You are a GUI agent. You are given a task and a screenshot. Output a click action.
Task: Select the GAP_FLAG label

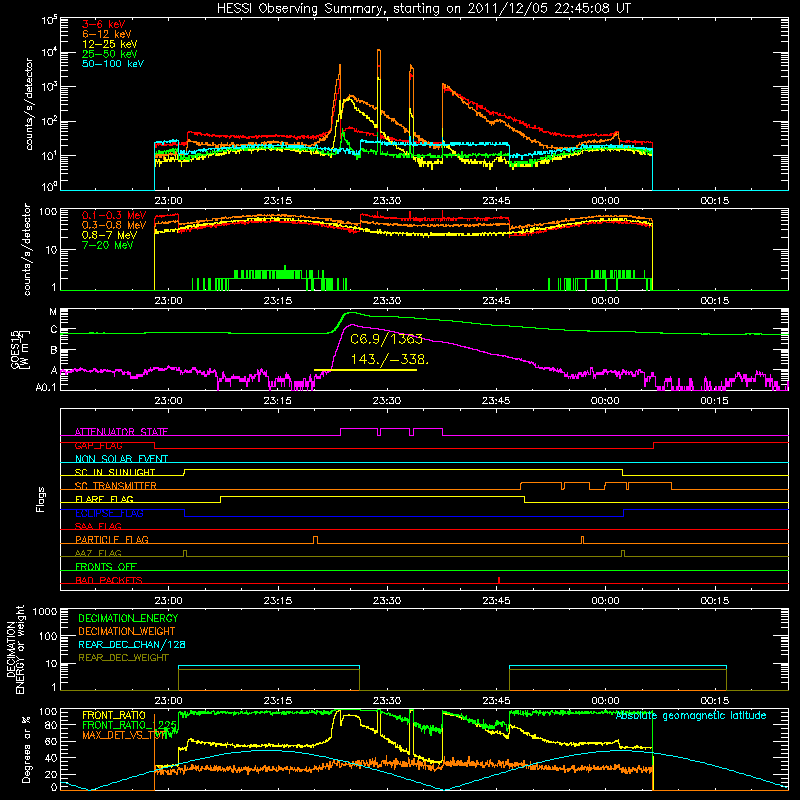(98, 445)
